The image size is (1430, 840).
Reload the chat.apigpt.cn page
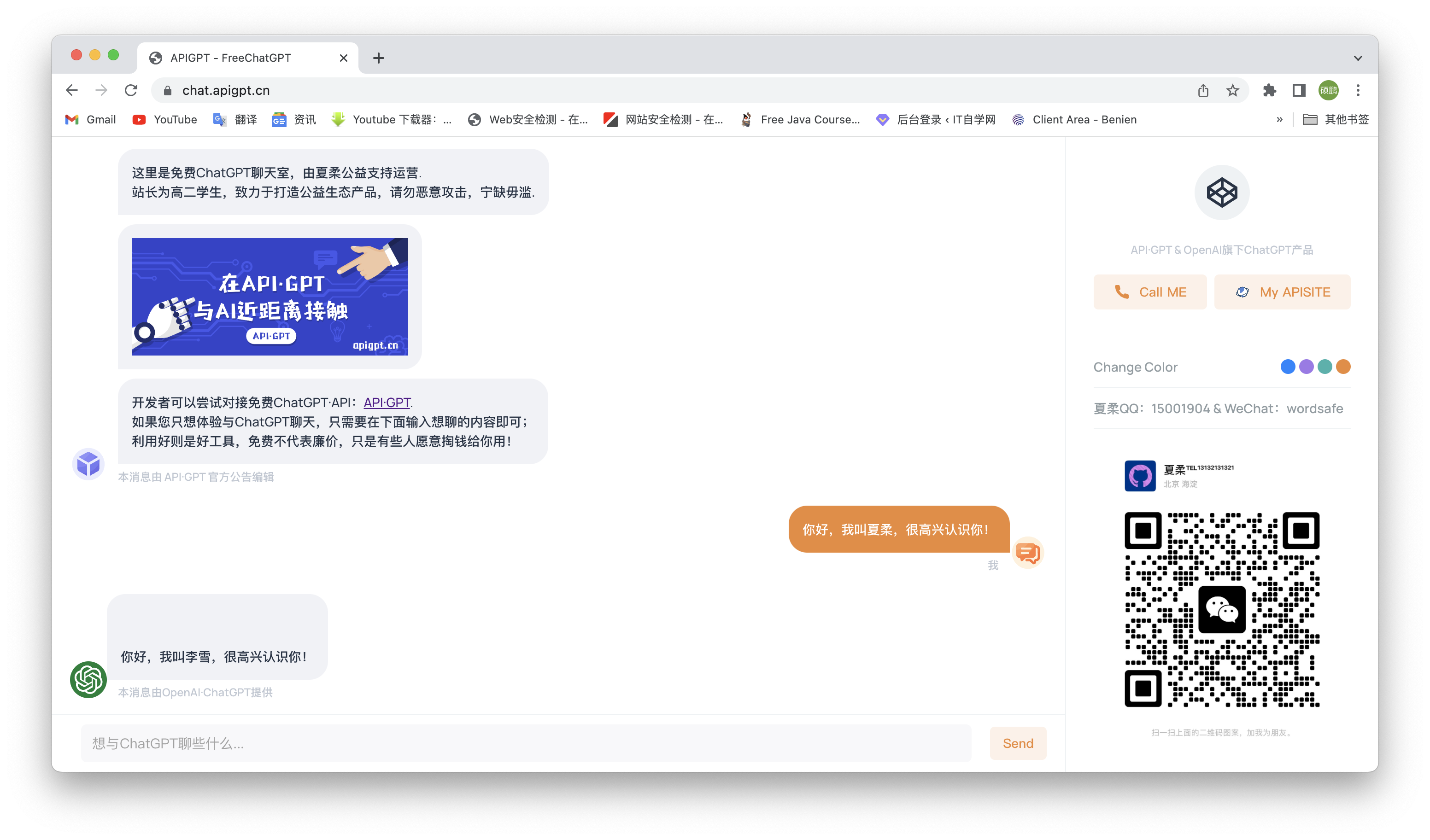click(x=131, y=90)
